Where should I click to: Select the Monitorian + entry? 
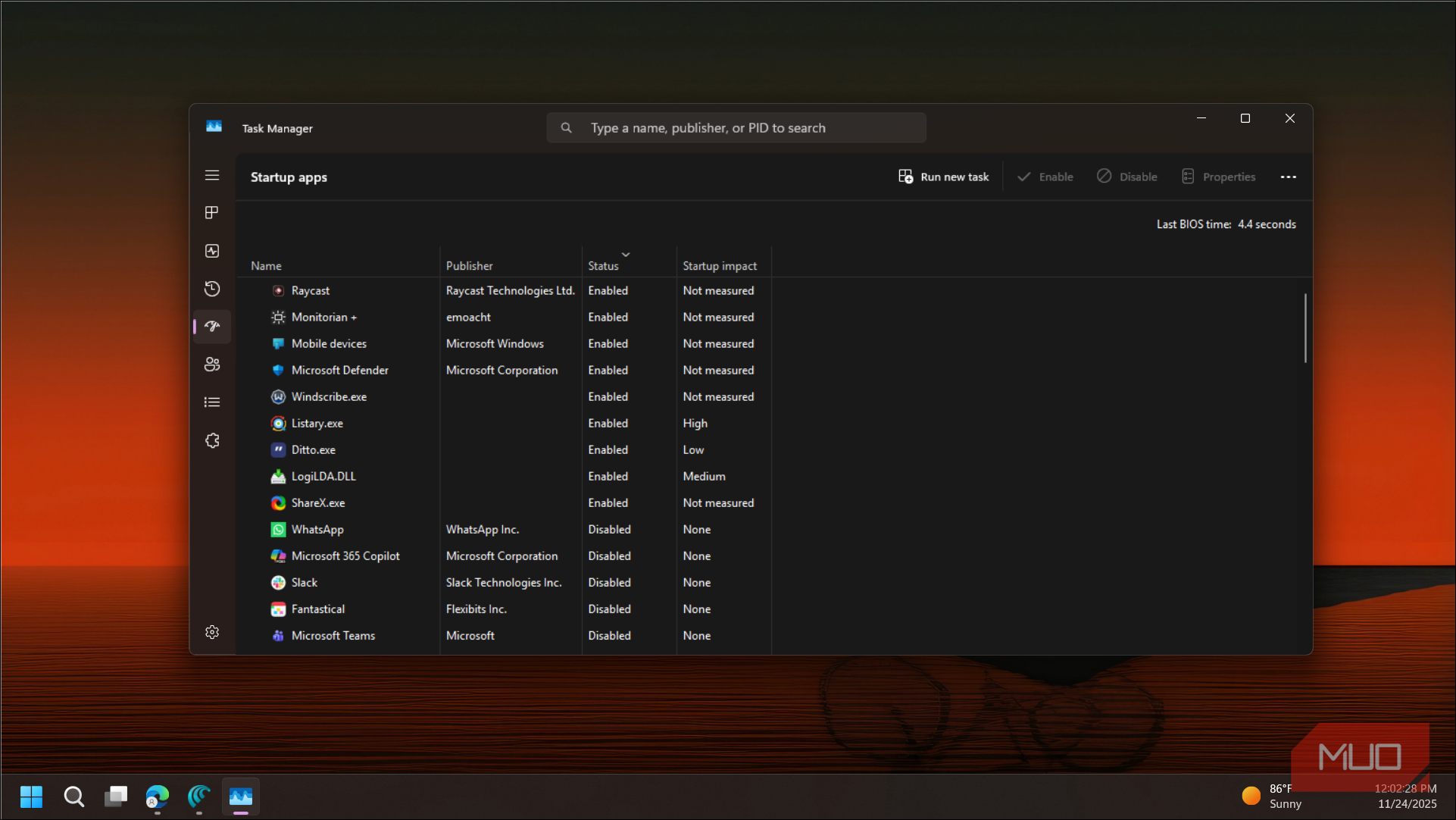point(505,318)
